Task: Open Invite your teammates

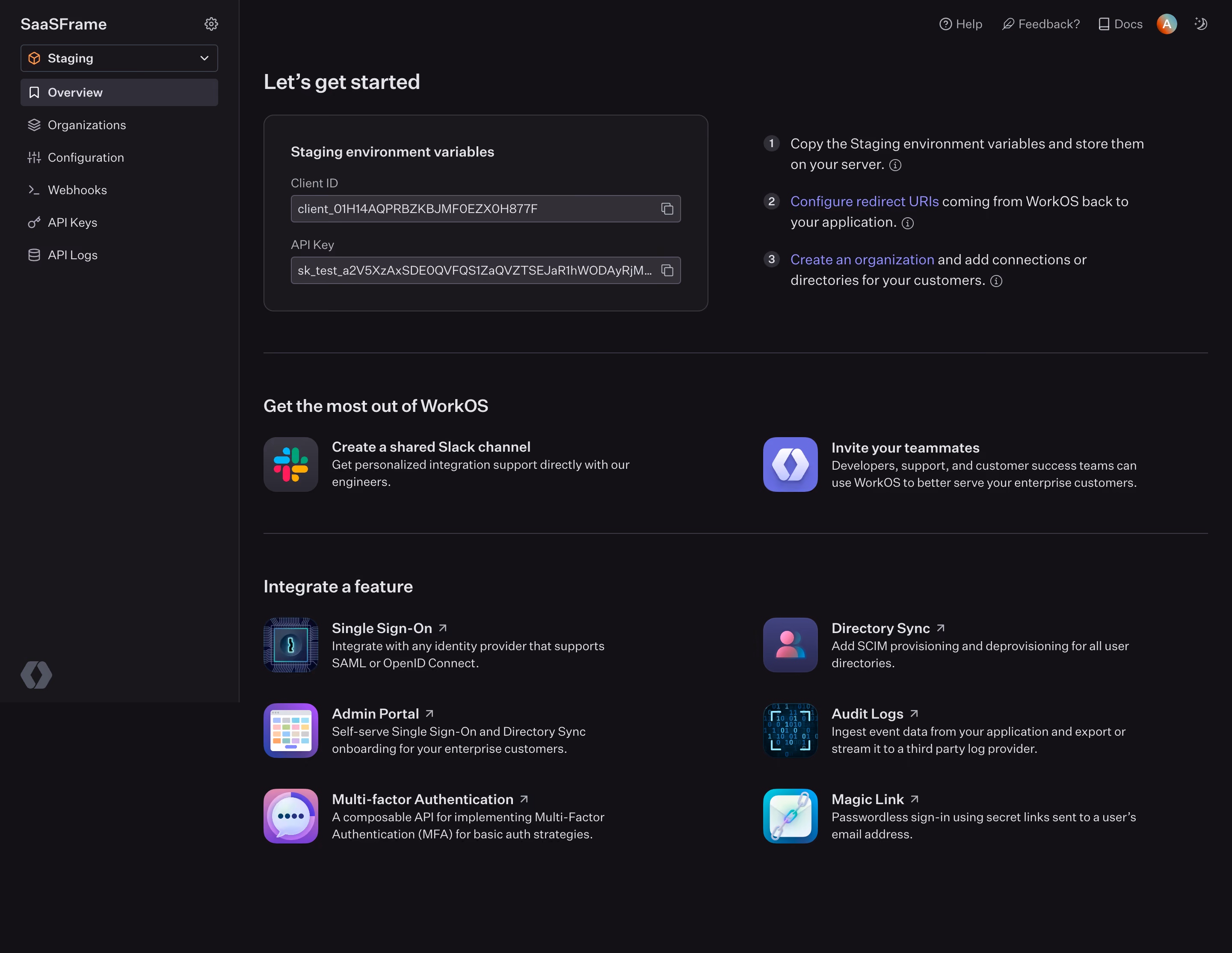Action: pos(905,448)
